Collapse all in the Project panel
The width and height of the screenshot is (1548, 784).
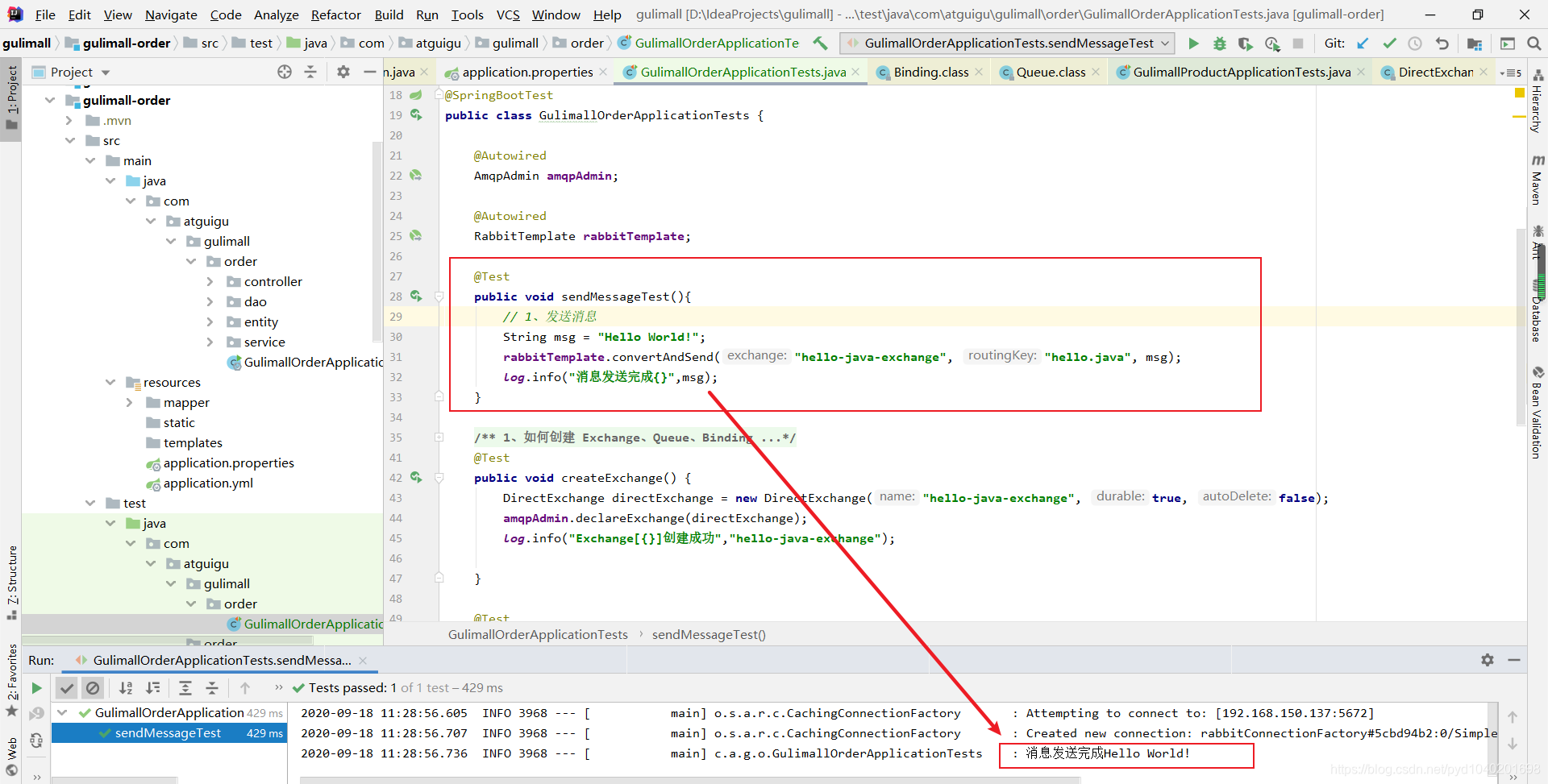click(x=310, y=72)
